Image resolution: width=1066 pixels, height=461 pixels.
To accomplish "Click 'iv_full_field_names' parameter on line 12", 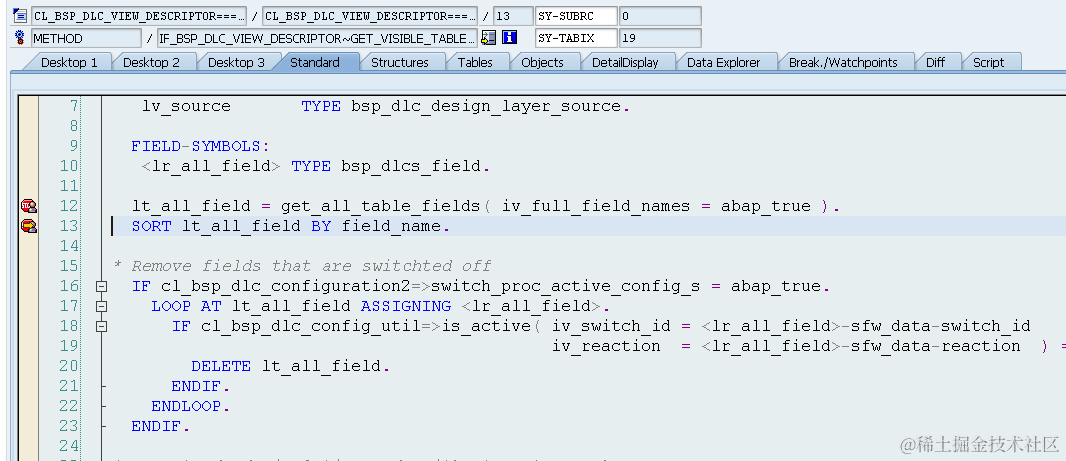I will tap(596, 206).
